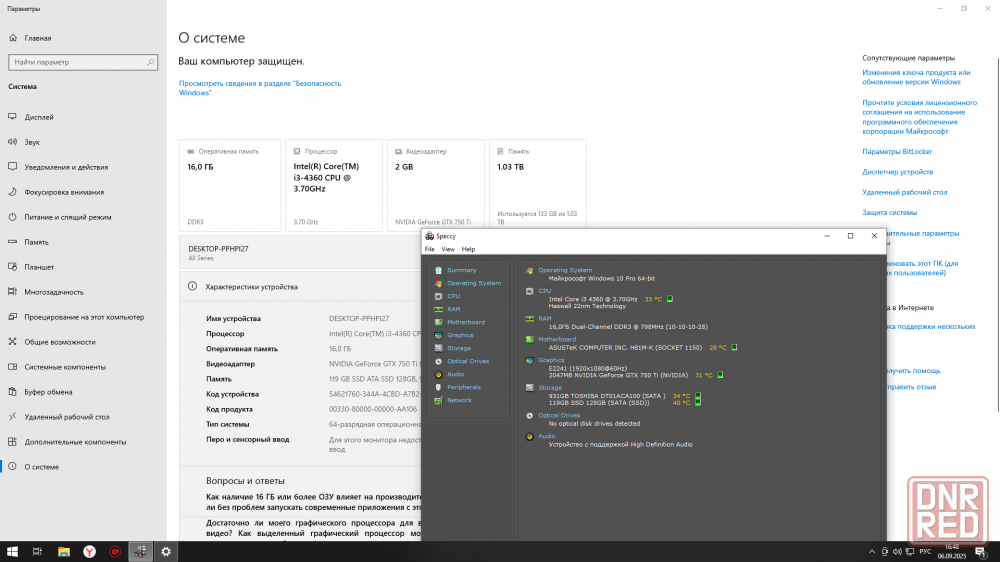Focus the Найти параметр search field
Screen dimensions: 1000x562
[x=83, y=63]
